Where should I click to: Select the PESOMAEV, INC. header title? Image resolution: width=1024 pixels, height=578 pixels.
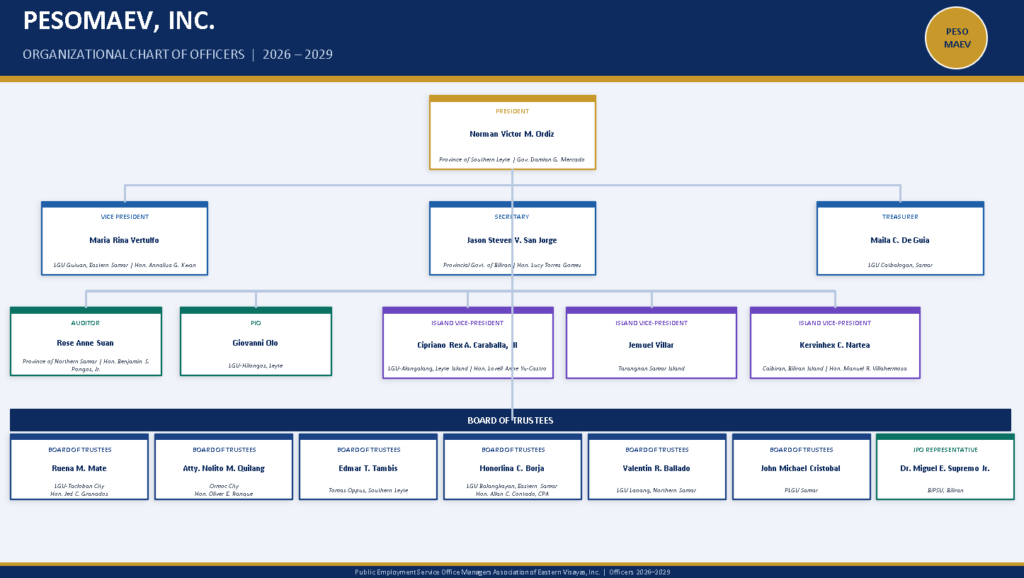[x=119, y=21]
